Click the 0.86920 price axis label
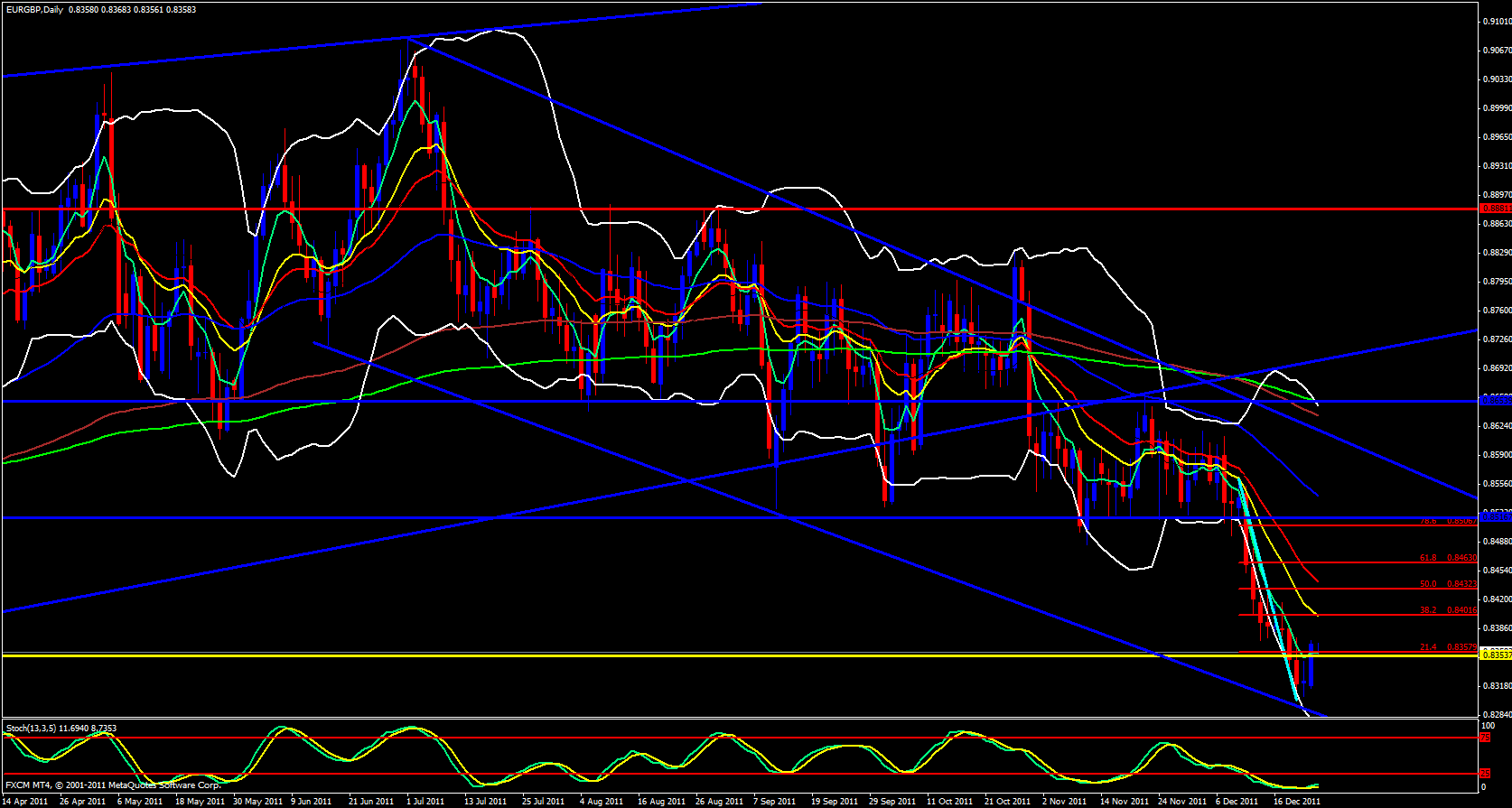1512x808 pixels. (1498, 368)
